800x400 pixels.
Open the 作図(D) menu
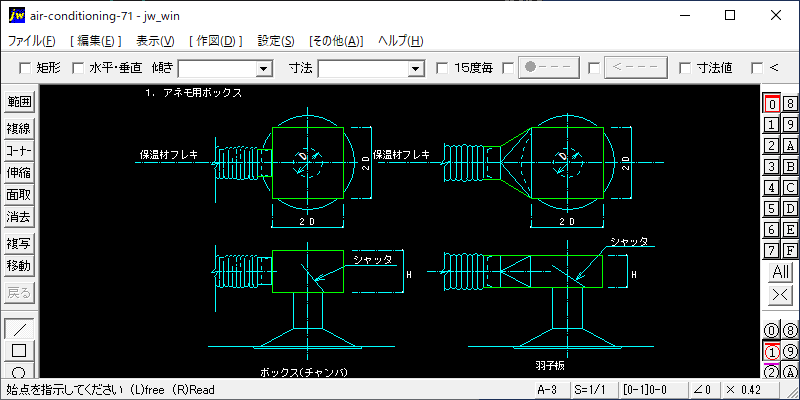(x=216, y=41)
